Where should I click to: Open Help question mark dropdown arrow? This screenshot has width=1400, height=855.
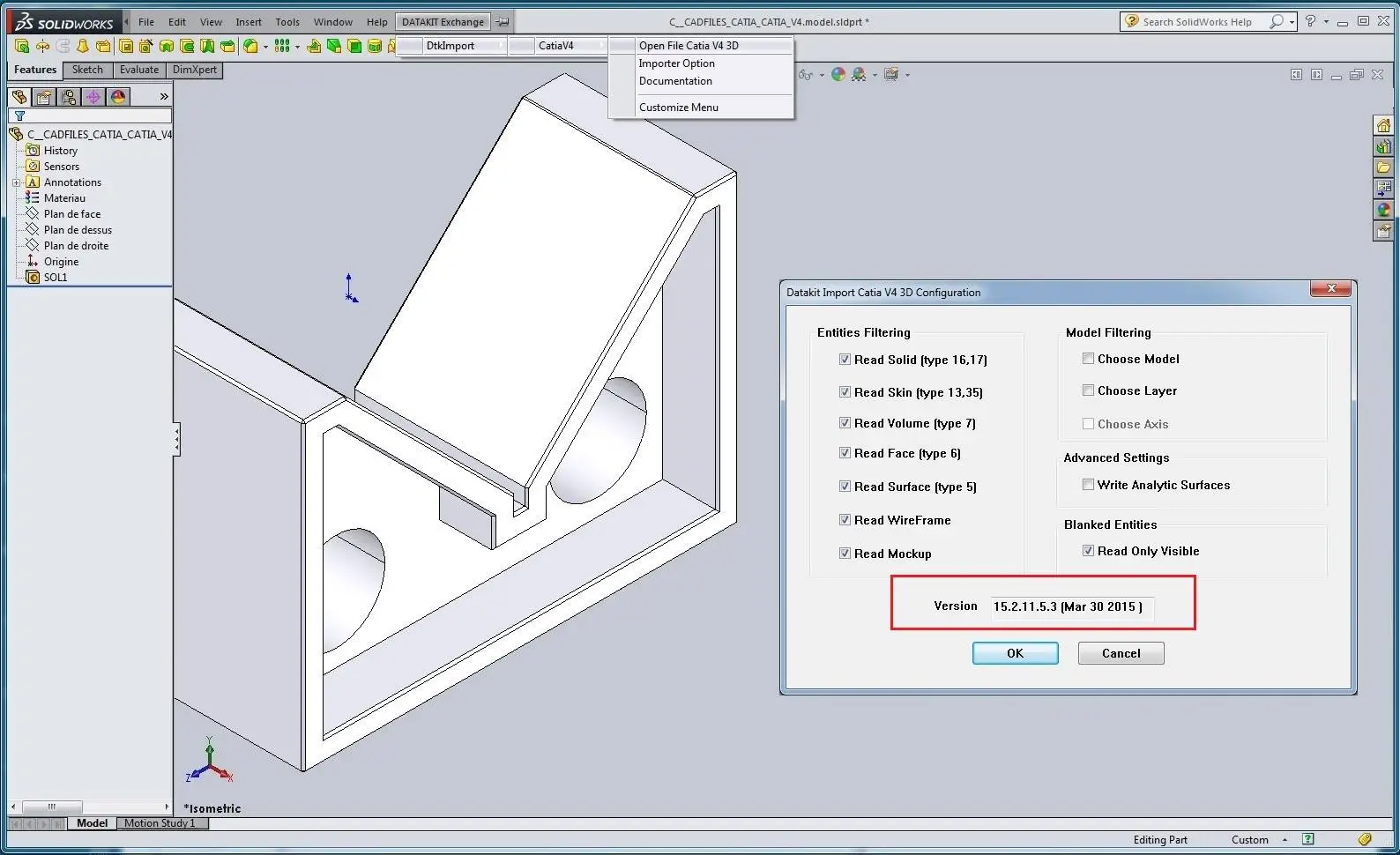coord(1326,21)
